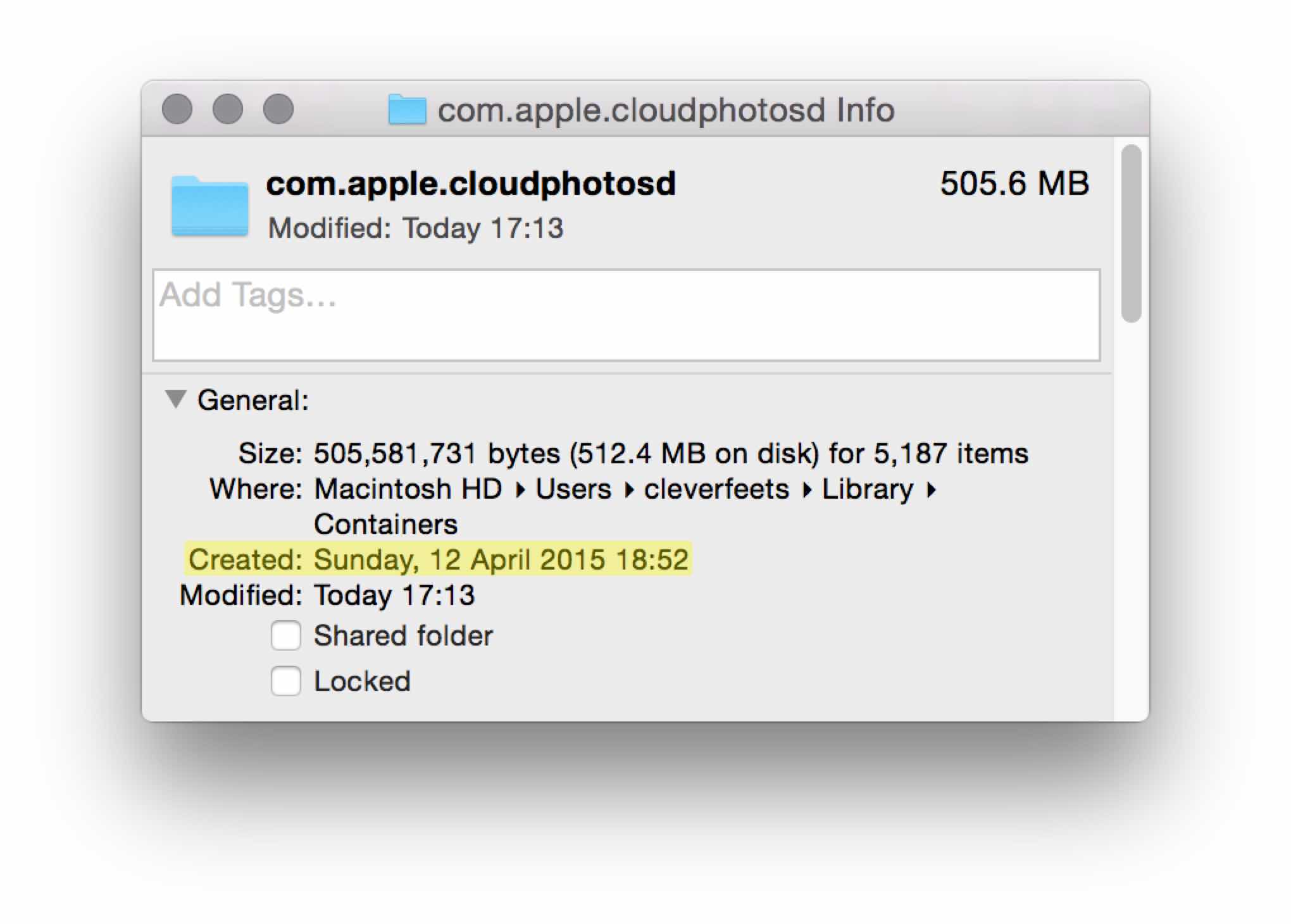Click the small folder icon in title bar
Image resolution: width=1291 pixels, height=924 pixels.
407,109
